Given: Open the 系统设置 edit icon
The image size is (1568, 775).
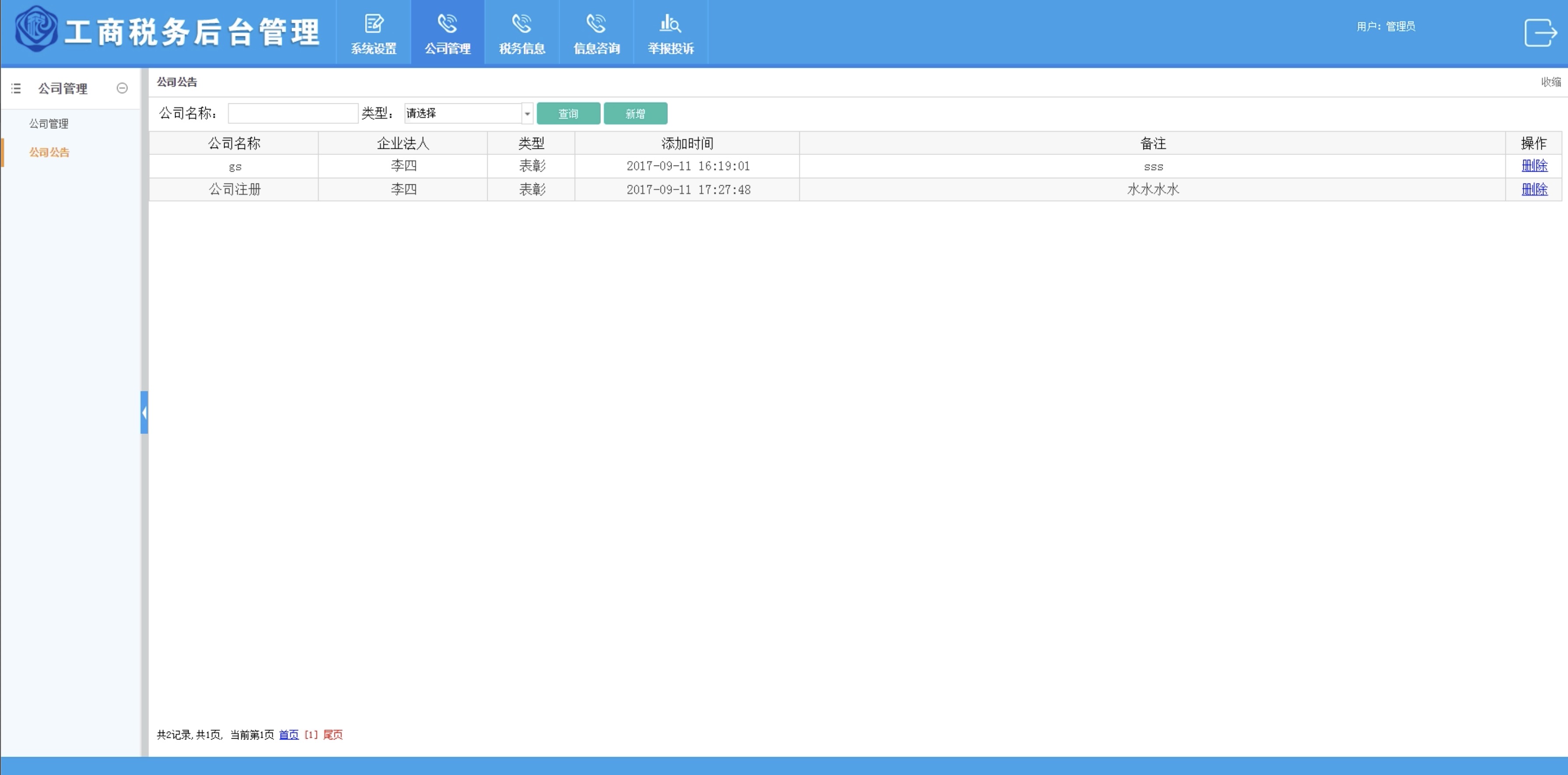Looking at the screenshot, I should (373, 25).
